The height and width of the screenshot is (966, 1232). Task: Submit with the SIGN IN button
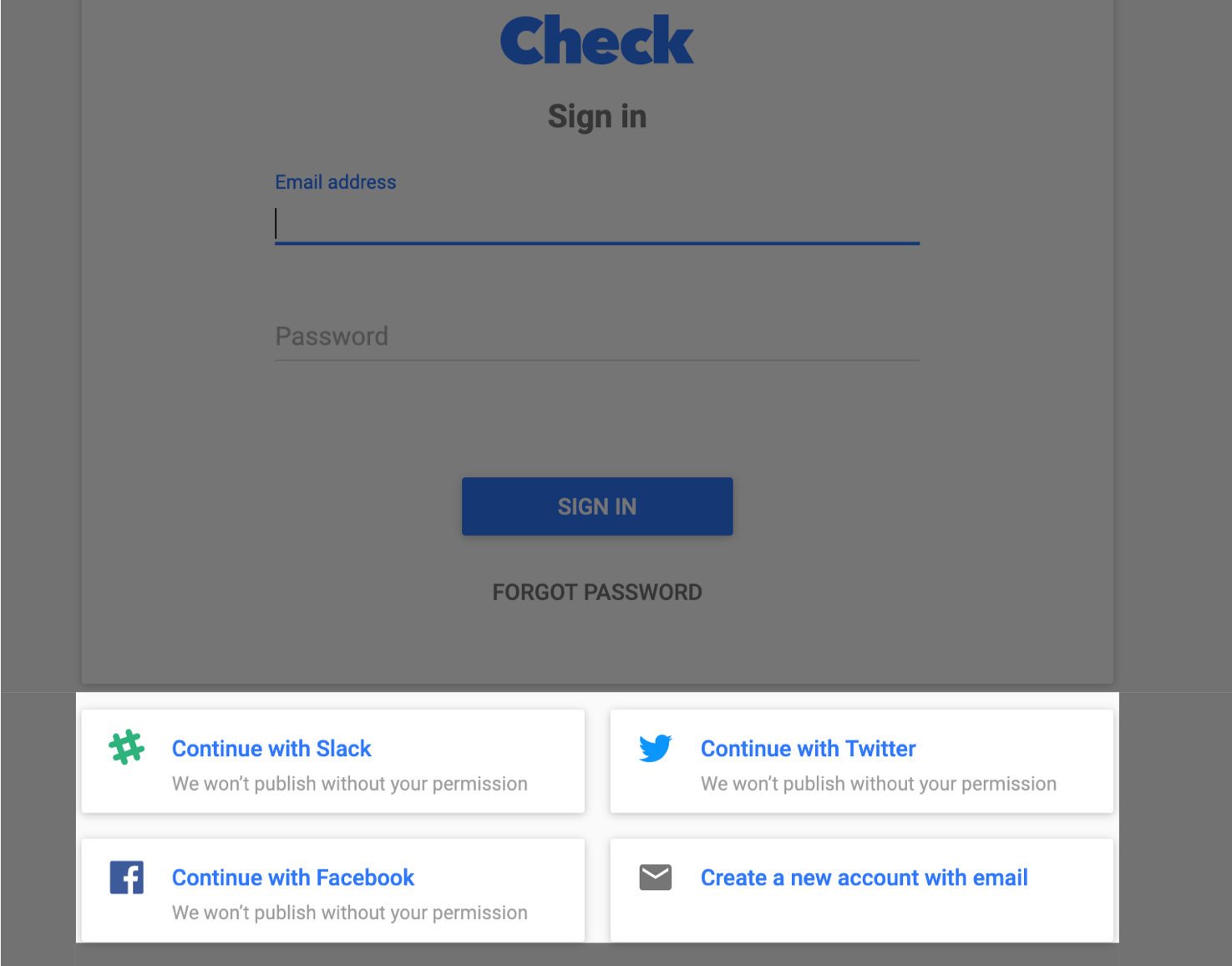pos(597,506)
